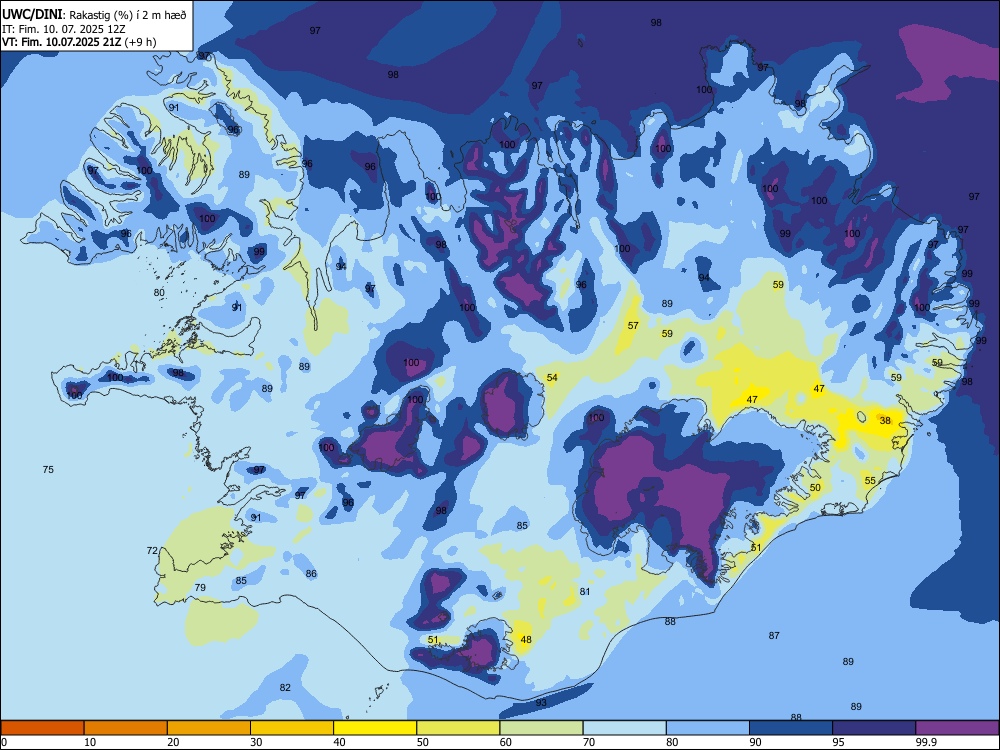
Task: Click the 82 value over the southern sea
Action: [x=285, y=688]
